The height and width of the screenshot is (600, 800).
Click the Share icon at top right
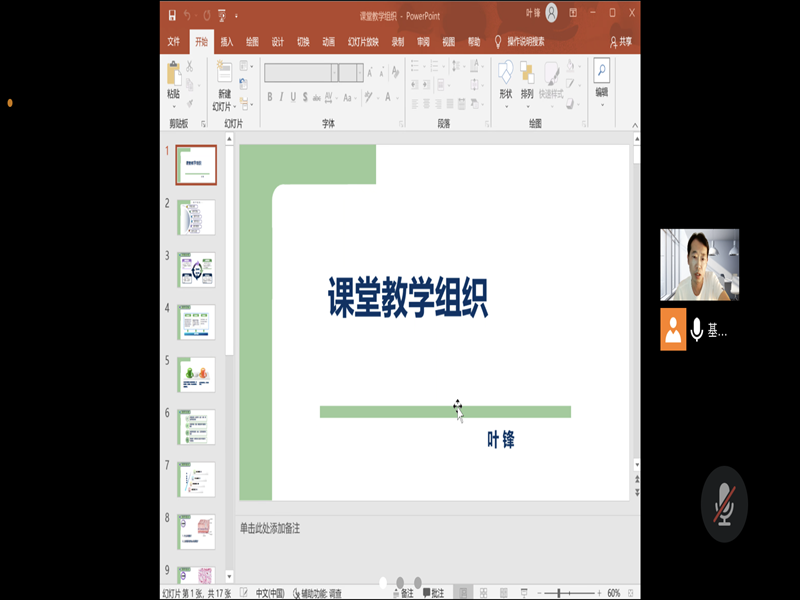[x=620, y=42]
